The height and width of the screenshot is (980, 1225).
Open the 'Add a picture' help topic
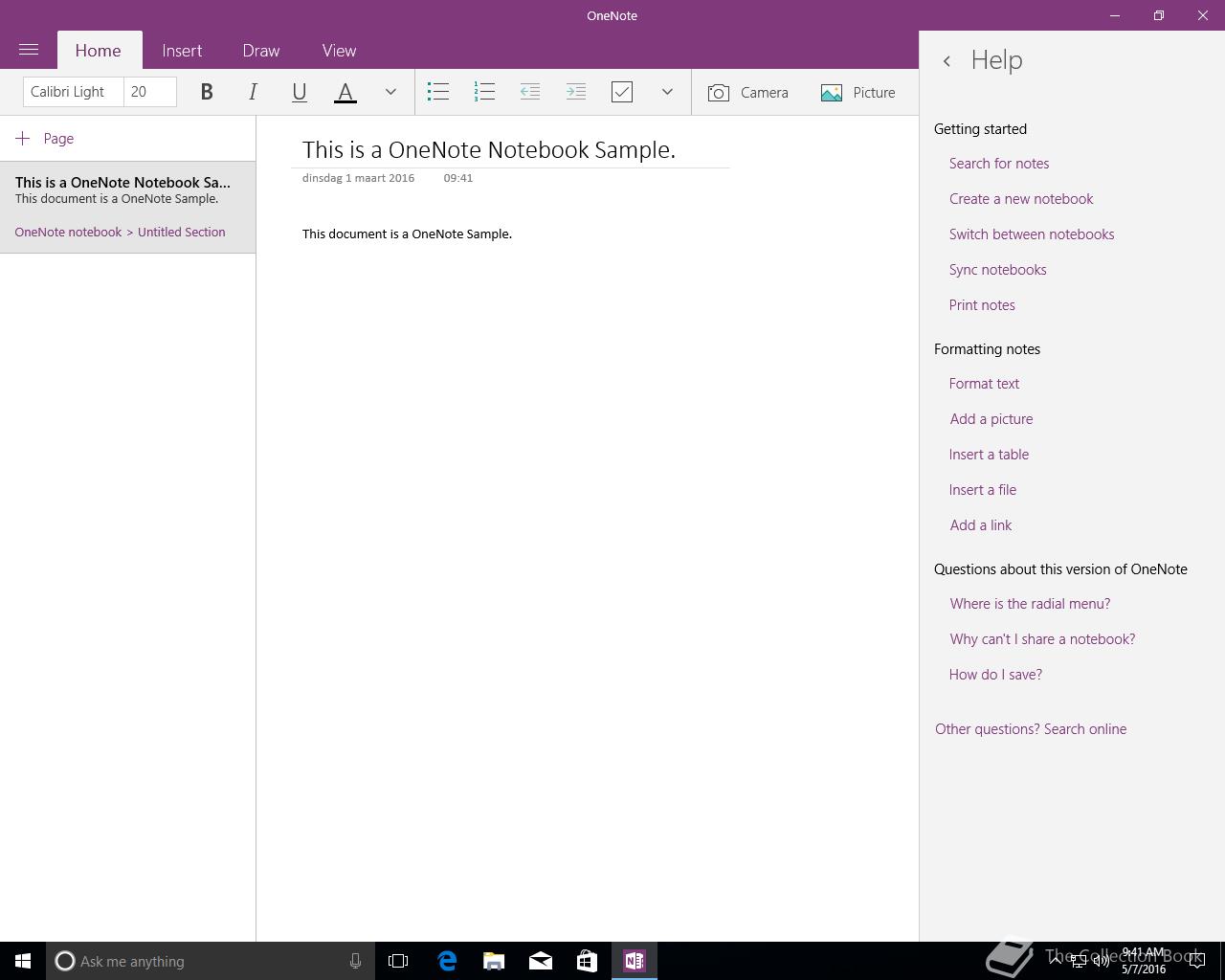(991, 419)
